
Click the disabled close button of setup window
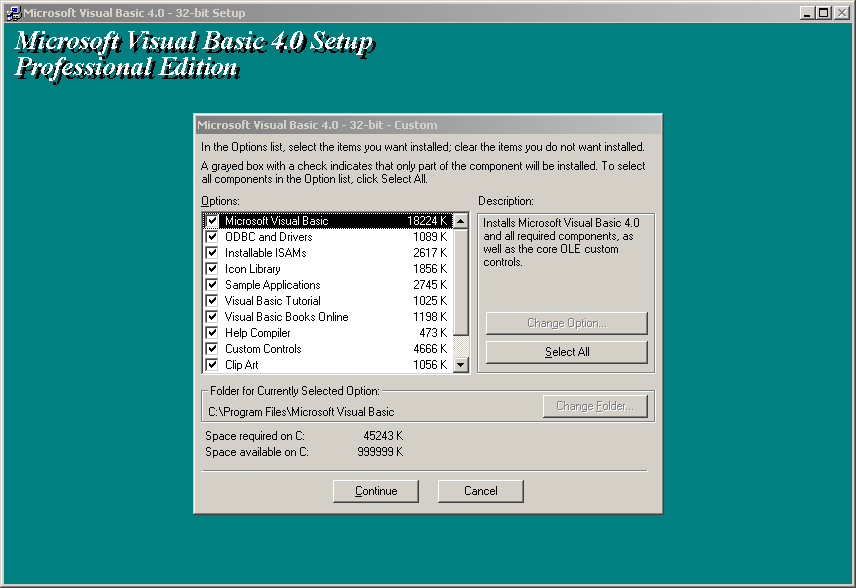click(841, 13)
